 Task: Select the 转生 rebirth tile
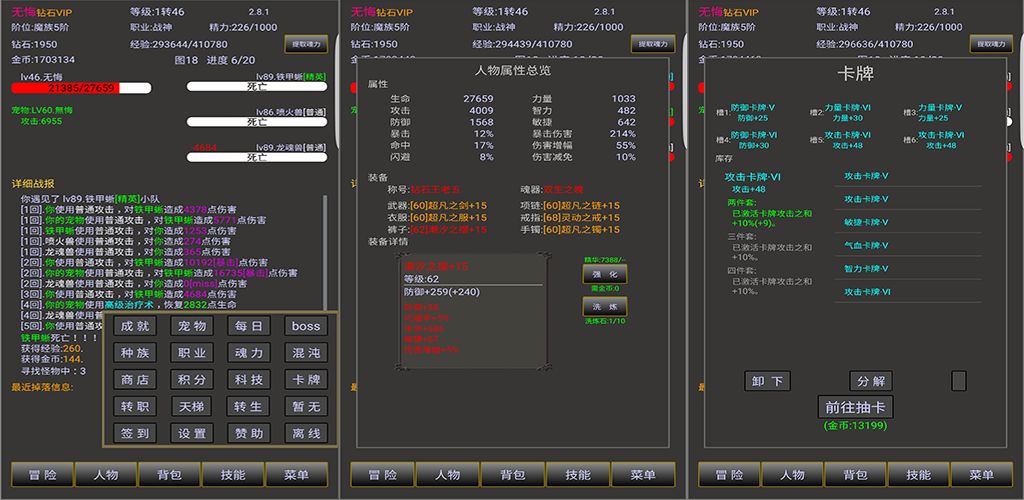point(249,407)
